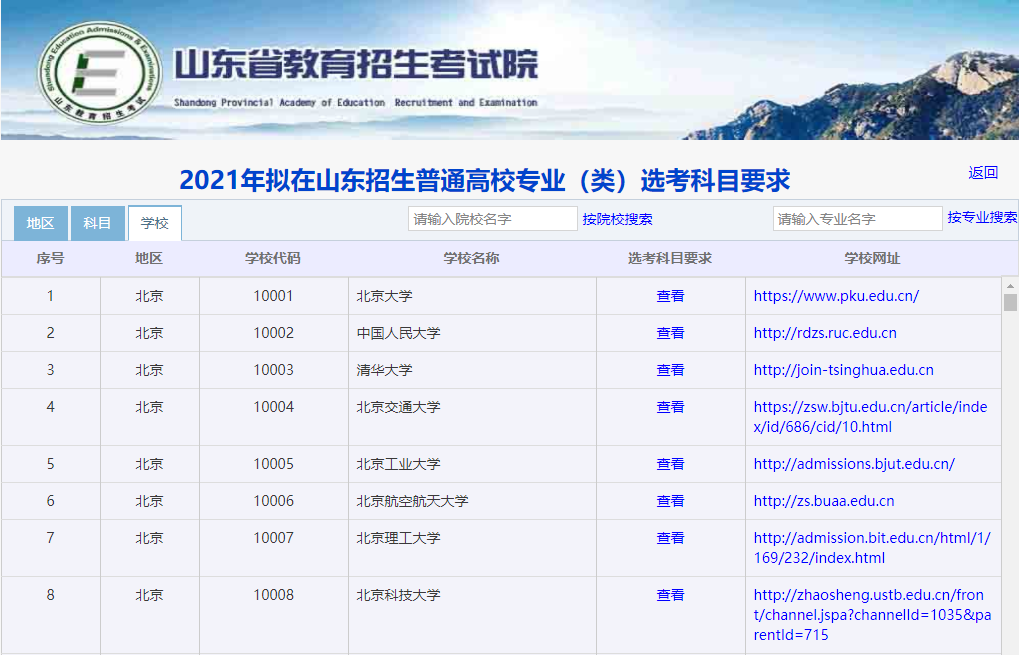This screenshot has height=655, width=1019.
Task: Focus the 请输入院校名字 search field
Action: click(493, 219)
